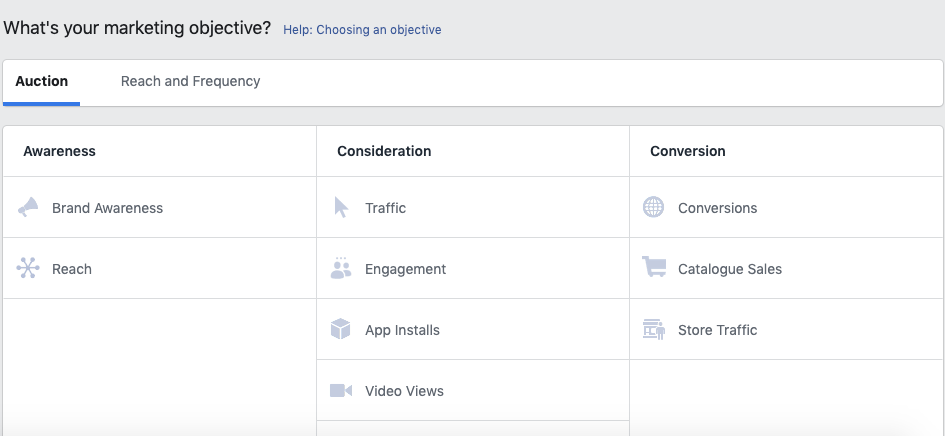This screenshot has height=436, width=945.
Task: Click the App Installs box icon
Action: pos(341,329)
